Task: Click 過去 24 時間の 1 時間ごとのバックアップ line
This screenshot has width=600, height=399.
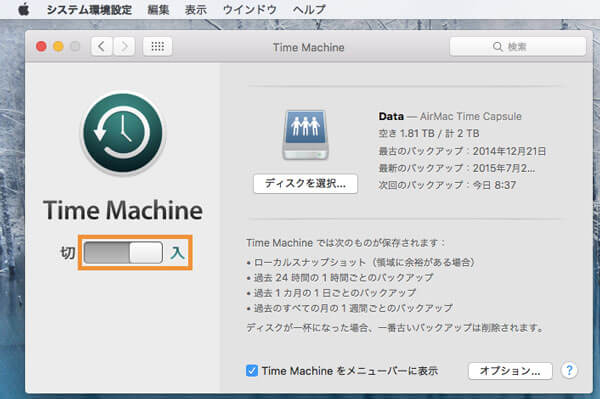Action: (x=340, y=278)
